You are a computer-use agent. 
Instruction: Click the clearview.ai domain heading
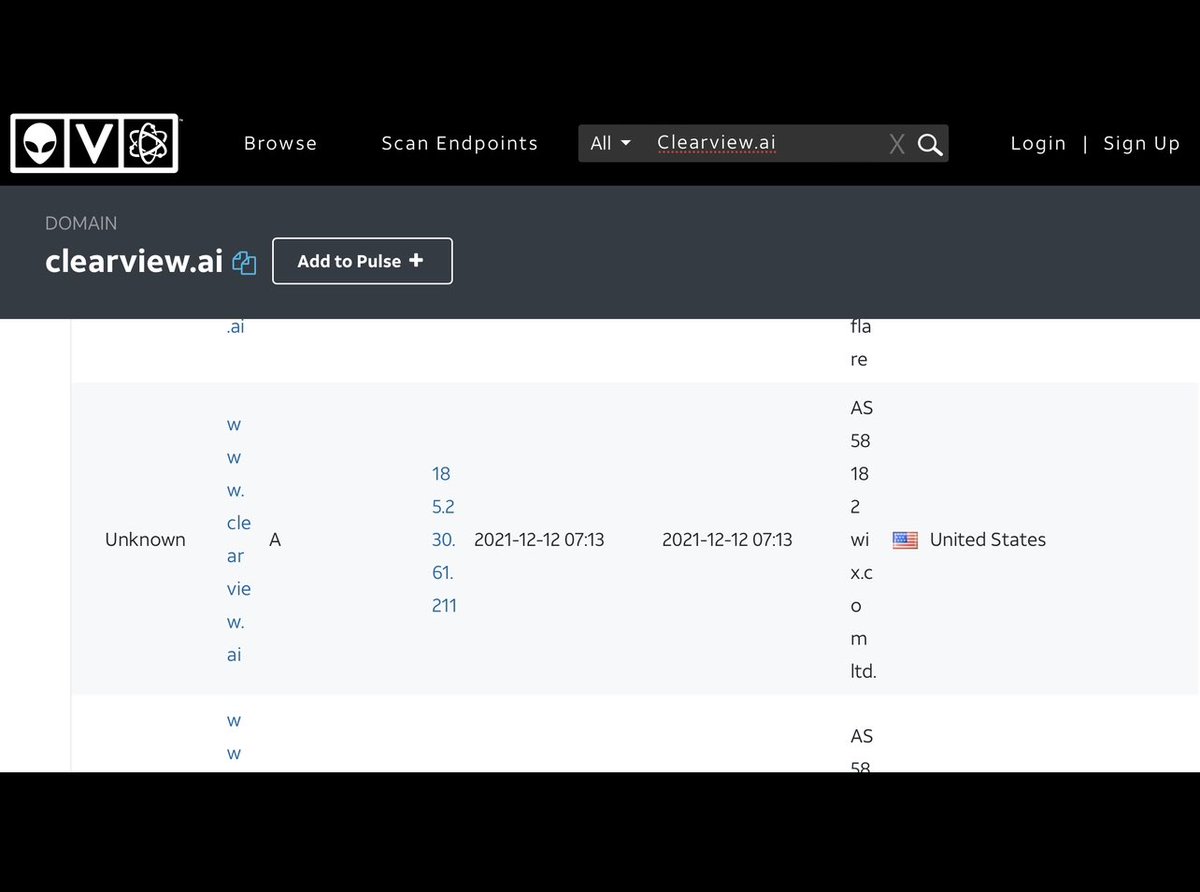tap(134, 261)
